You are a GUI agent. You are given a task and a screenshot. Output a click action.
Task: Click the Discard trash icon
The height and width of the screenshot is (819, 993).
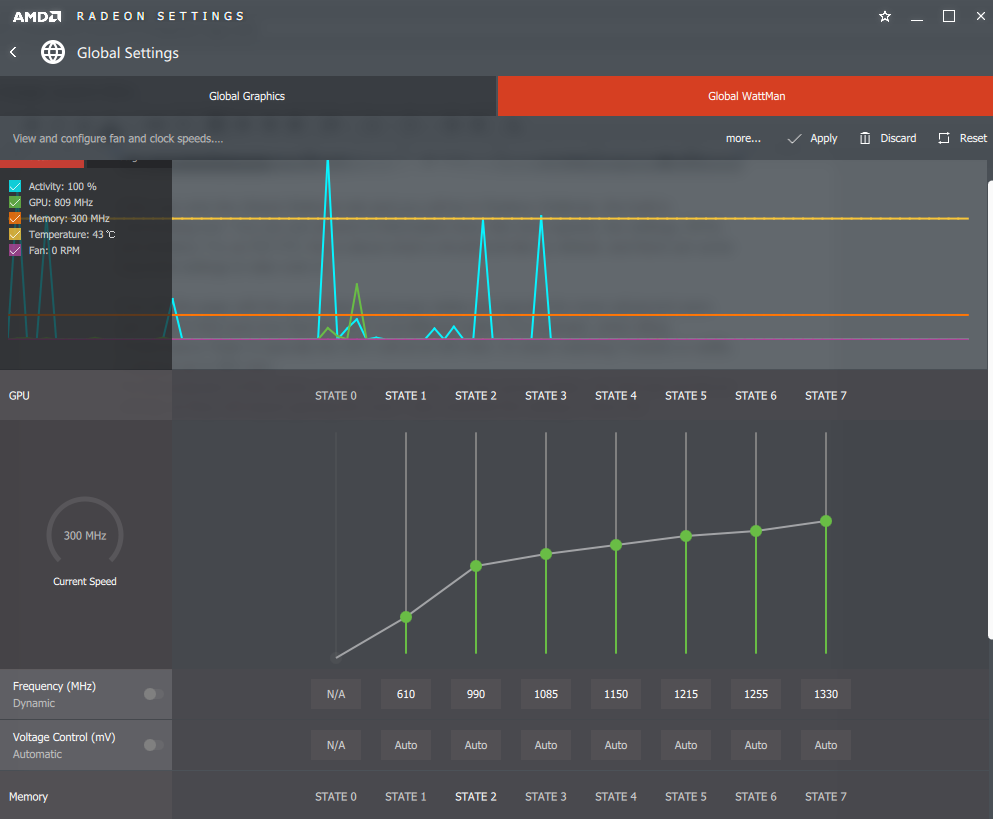click(x=864, y=138)
